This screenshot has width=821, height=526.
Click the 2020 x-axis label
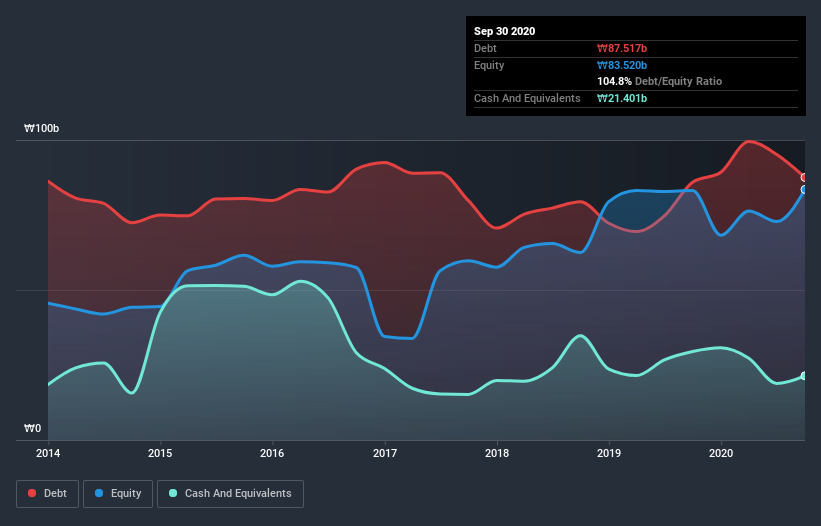(720, 453)
